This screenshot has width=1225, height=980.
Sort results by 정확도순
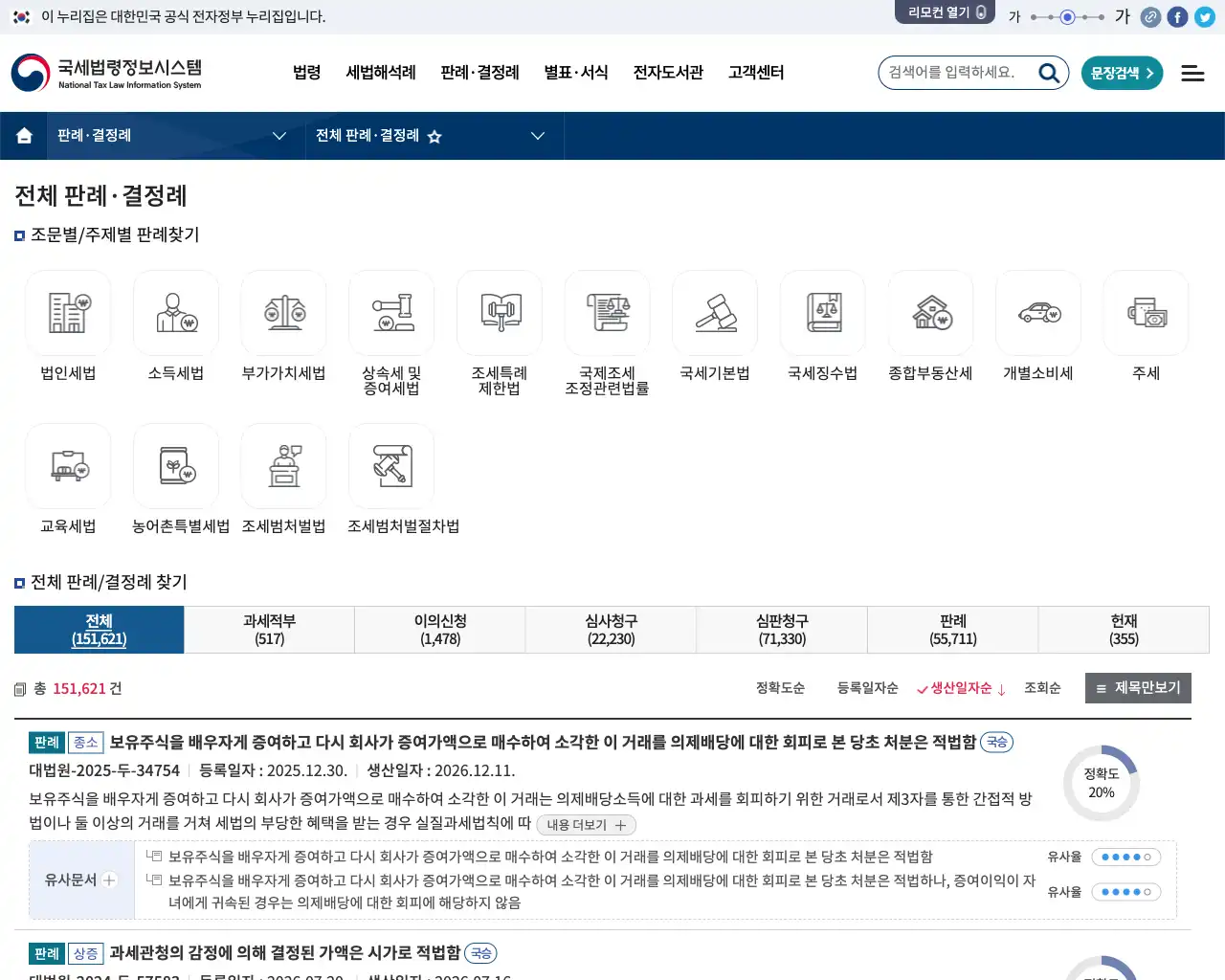tap(780, 688)
